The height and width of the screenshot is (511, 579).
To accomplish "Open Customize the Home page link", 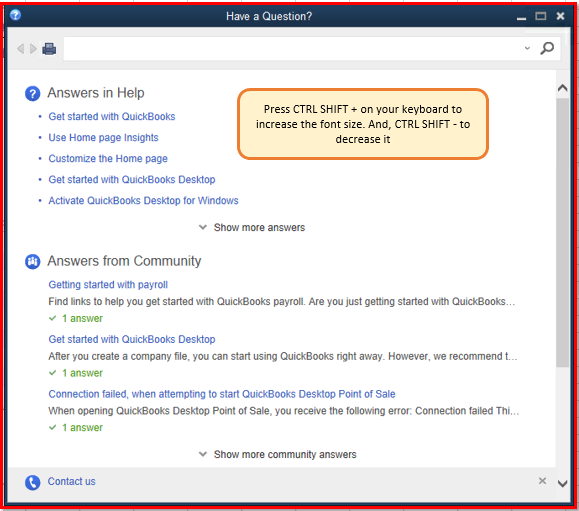I will pos(108,159).
